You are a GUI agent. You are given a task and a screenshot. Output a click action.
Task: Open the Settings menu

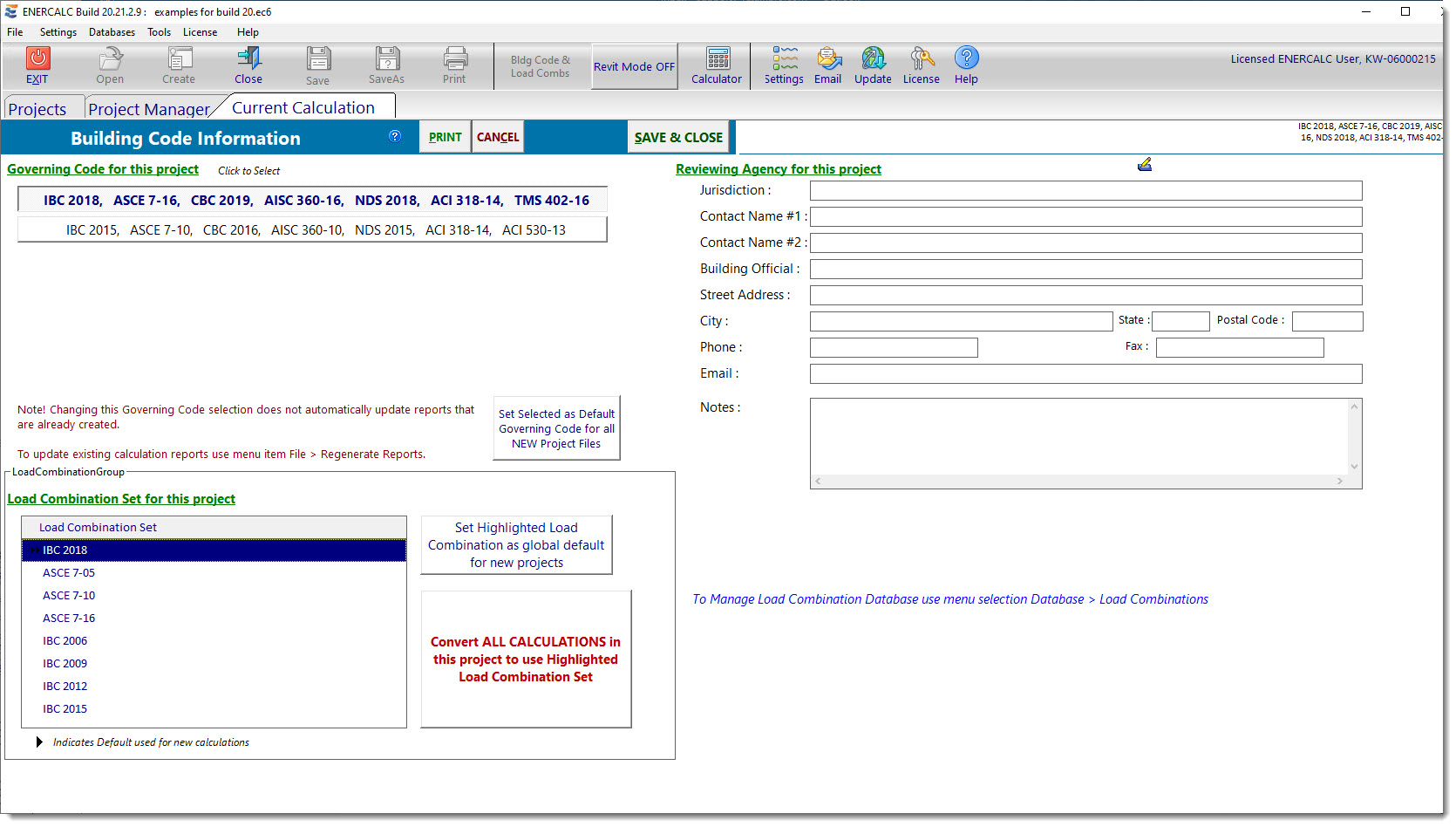(x=58, y=32)
